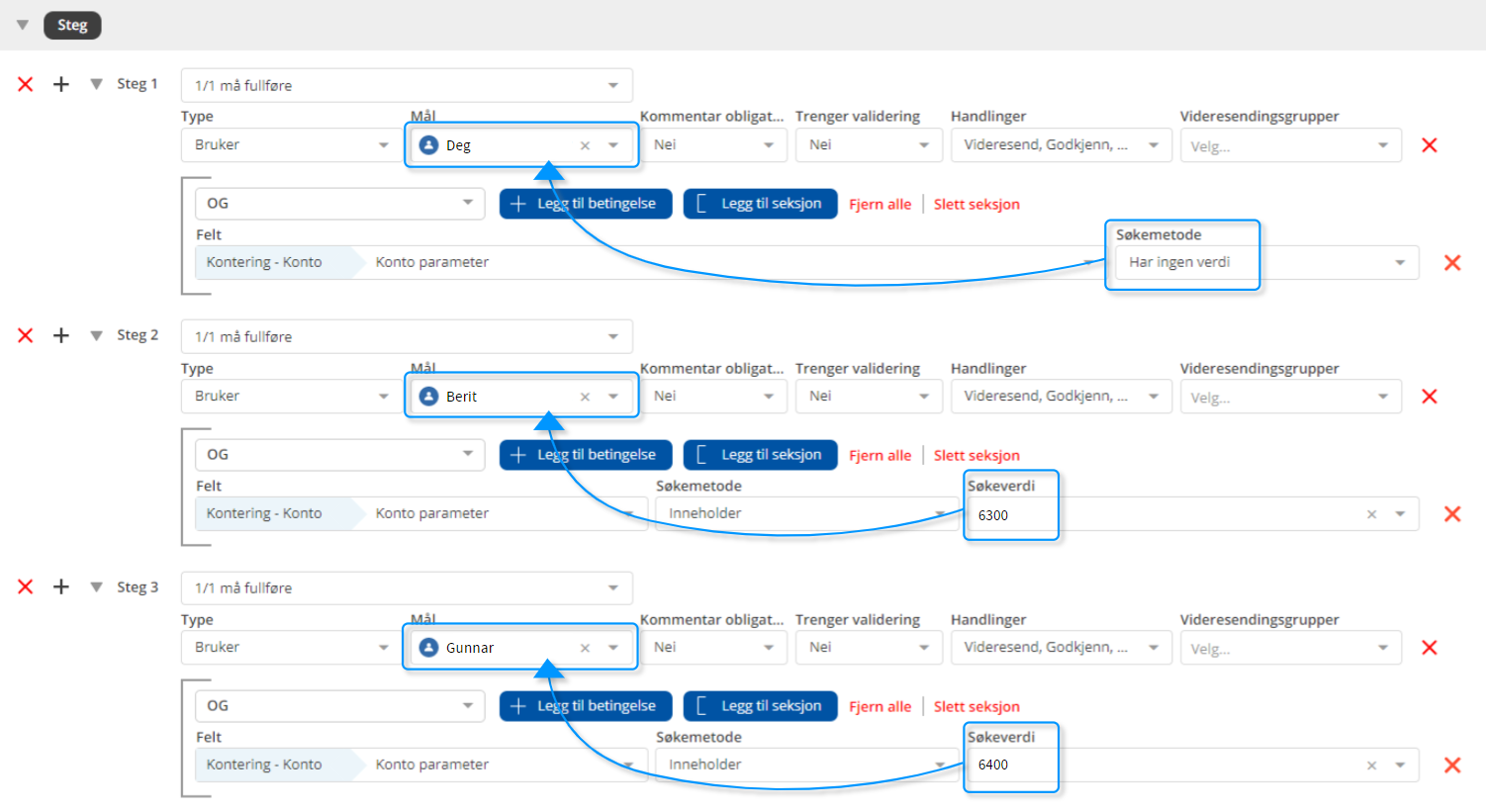Open Trenger validering dropdown in Steg 2
The image size is (1486, 812).
(866, 397)
